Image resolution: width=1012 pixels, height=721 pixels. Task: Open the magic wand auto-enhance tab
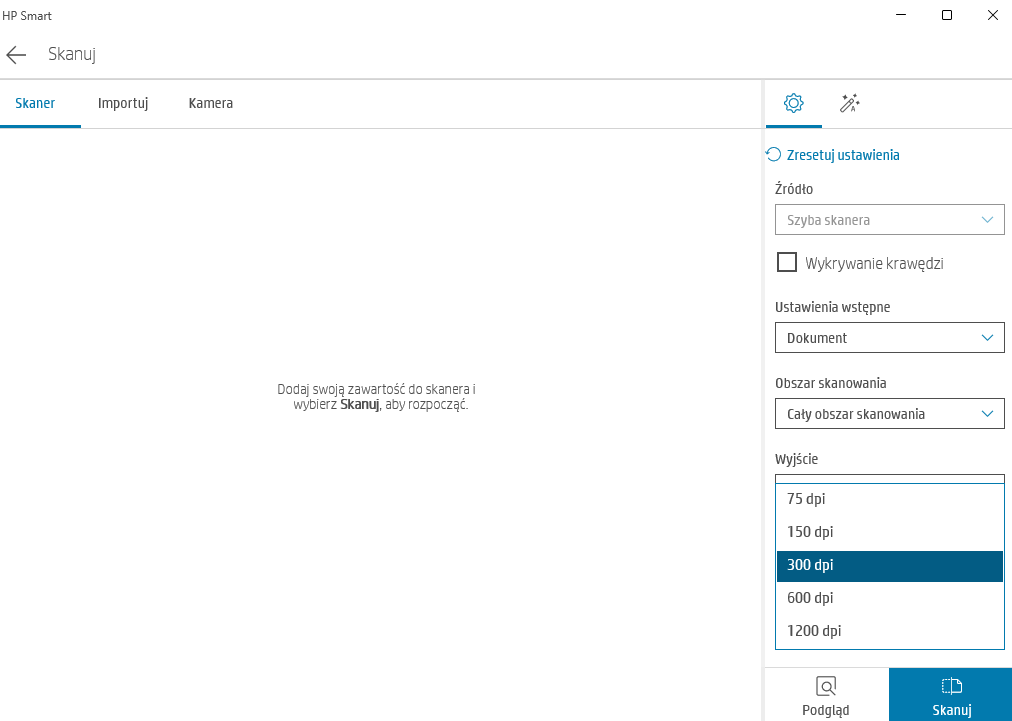point(850,103)
